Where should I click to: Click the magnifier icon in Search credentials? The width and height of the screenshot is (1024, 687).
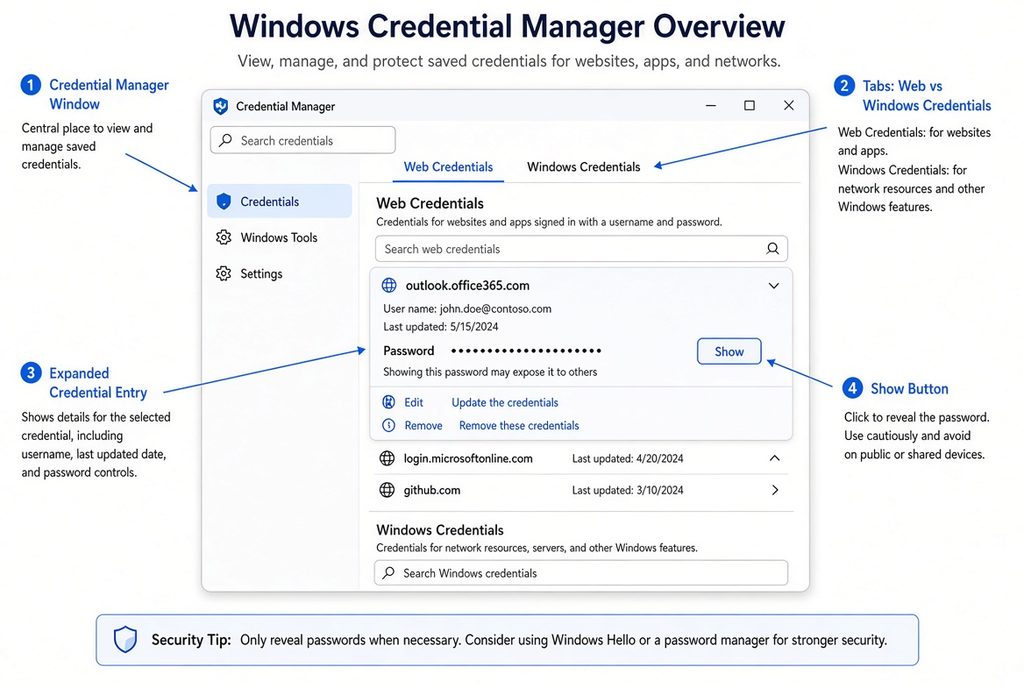(226, 140)
